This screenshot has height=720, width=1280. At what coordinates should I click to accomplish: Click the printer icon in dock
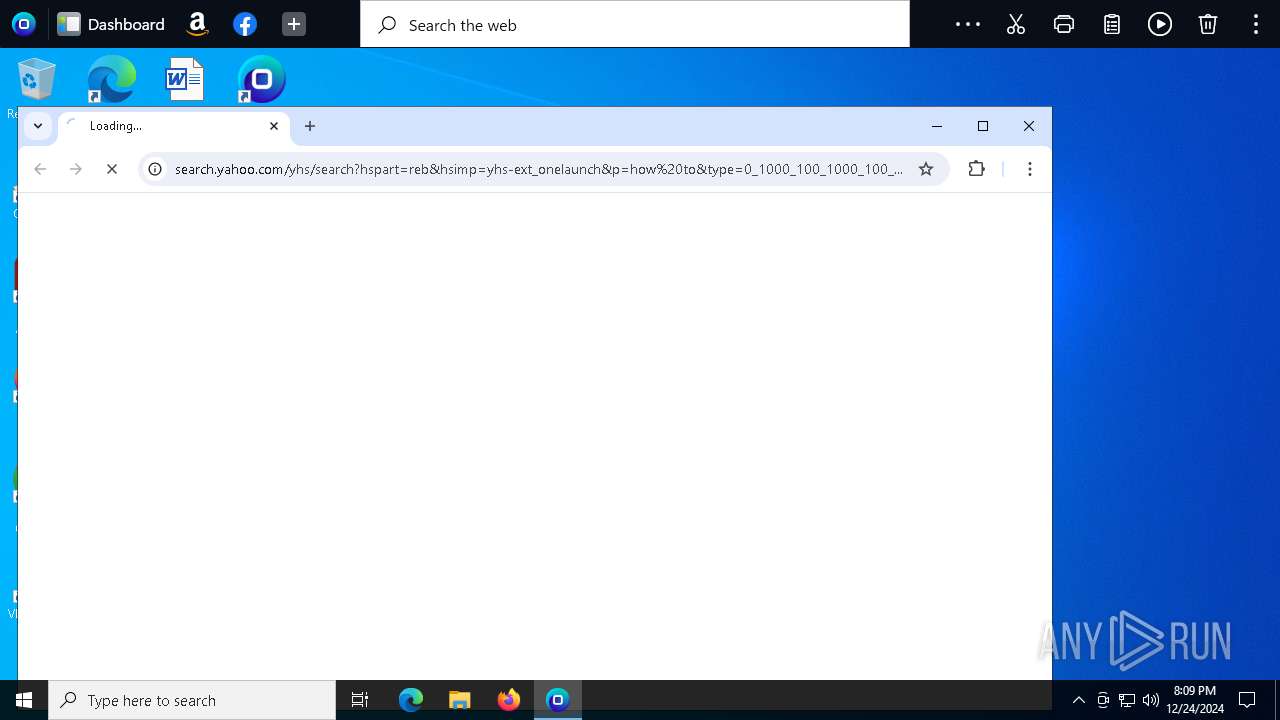tap(1064, 24)
